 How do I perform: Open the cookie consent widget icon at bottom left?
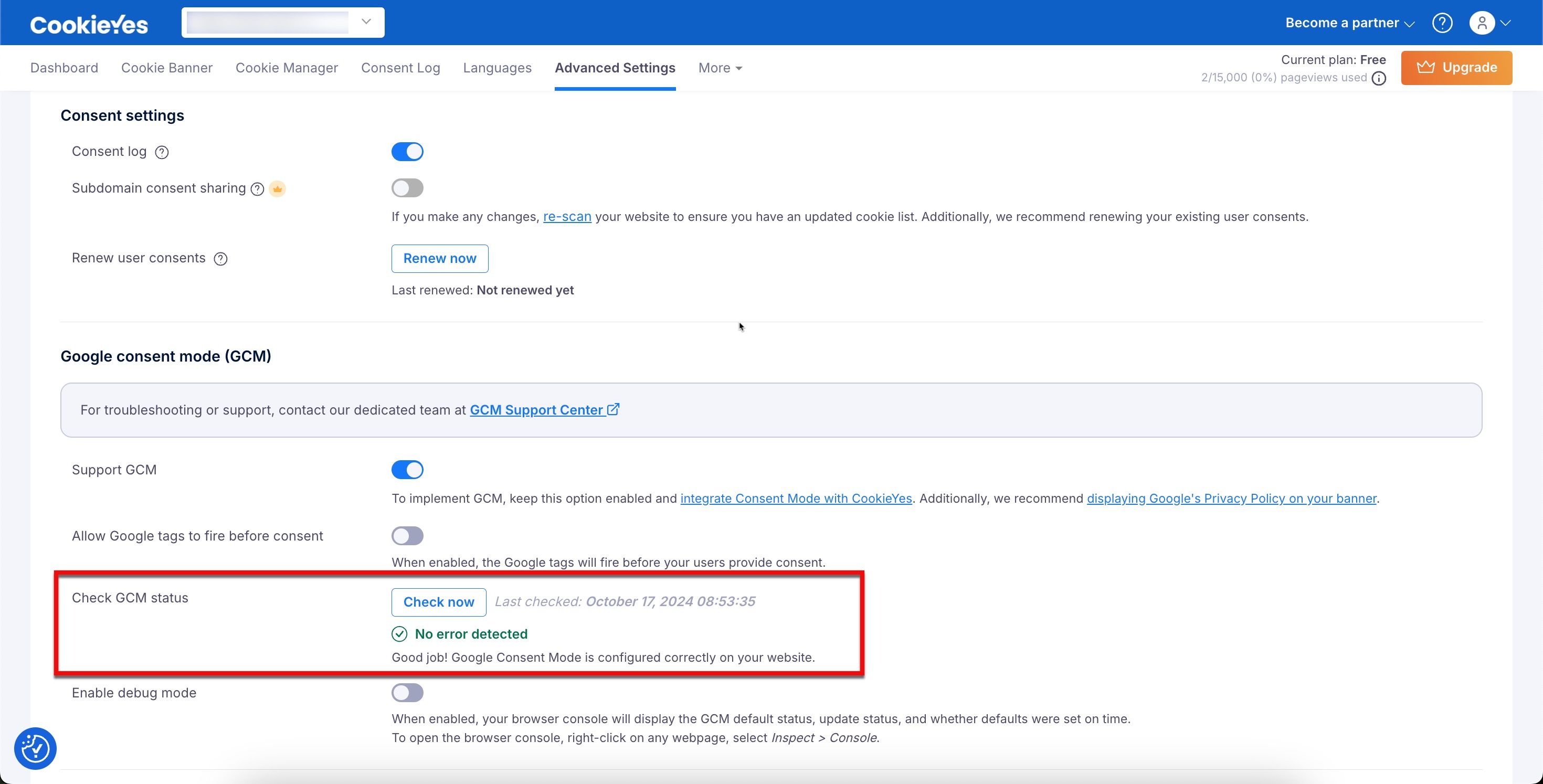click(x=35, y=748)
